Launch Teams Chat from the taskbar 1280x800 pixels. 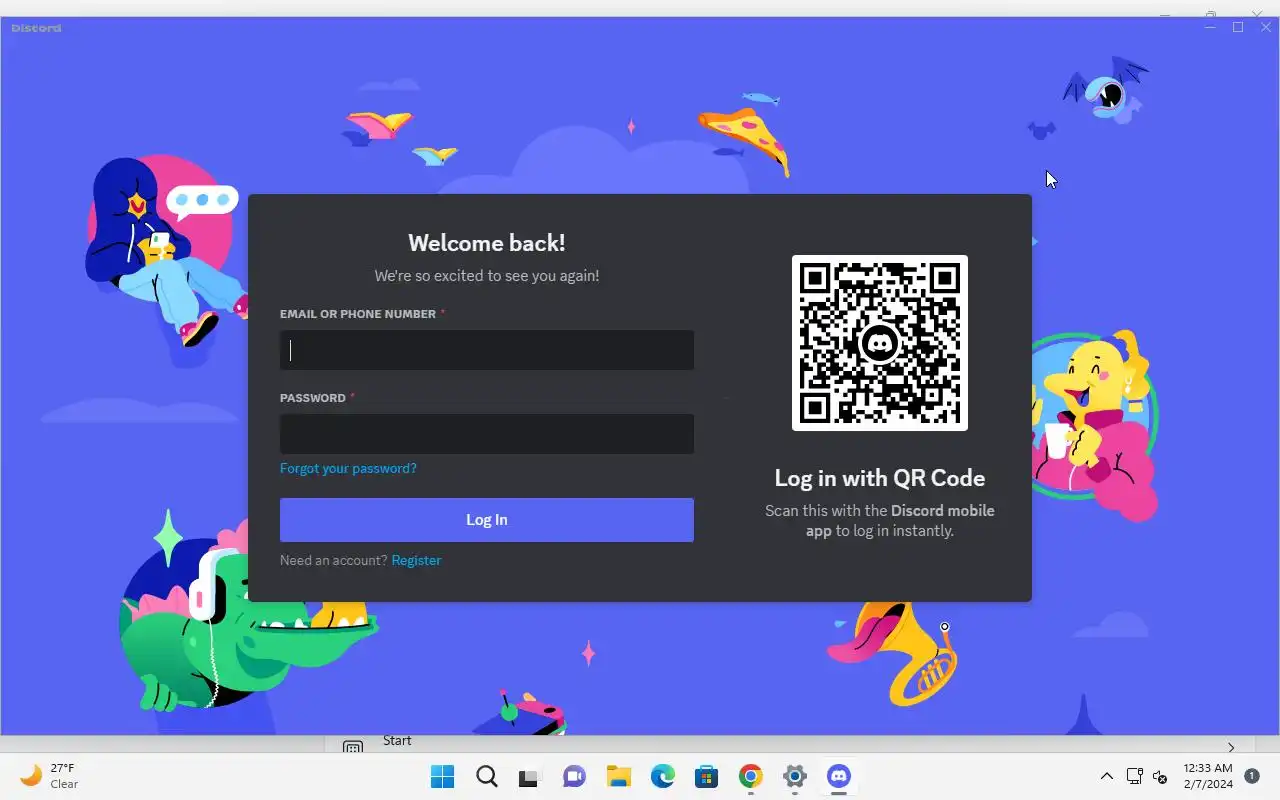click(574, 776)
